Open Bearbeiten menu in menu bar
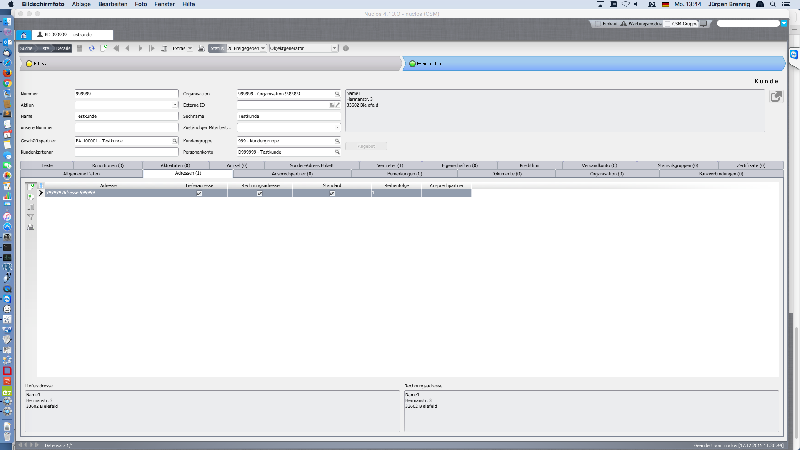800x450 pixels. pyautogui.click(x=113, y=4)
